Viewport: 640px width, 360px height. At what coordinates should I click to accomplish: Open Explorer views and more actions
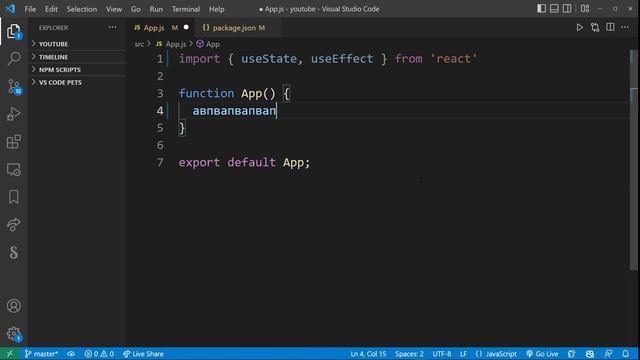(112, 27)
